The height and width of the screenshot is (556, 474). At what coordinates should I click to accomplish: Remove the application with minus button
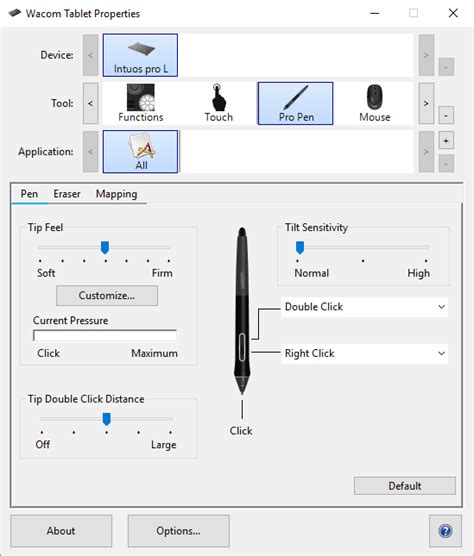pyautogui.click(x=446, y=163)
